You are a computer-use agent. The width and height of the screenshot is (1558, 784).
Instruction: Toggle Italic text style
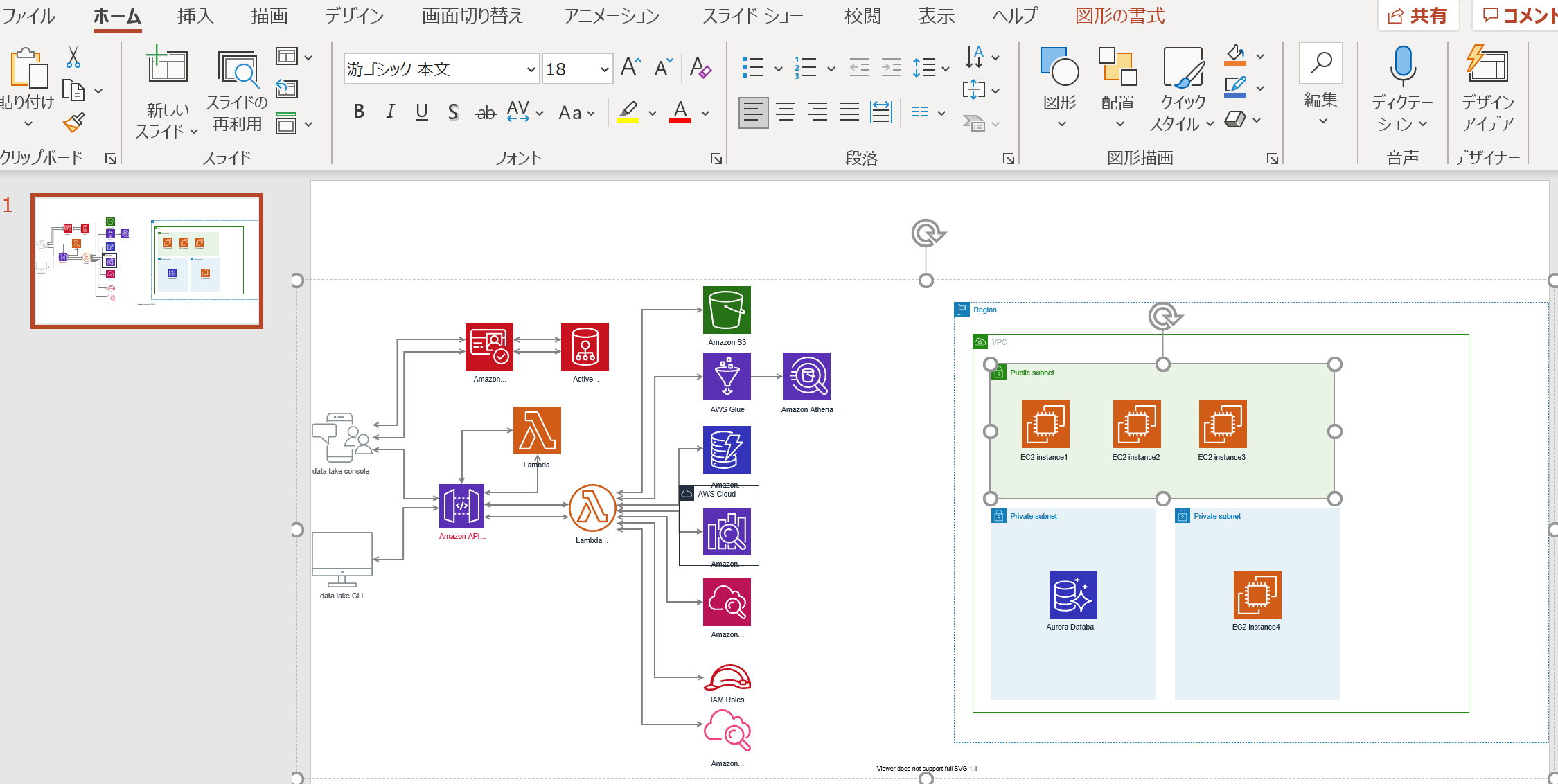(x=390, y=112)
